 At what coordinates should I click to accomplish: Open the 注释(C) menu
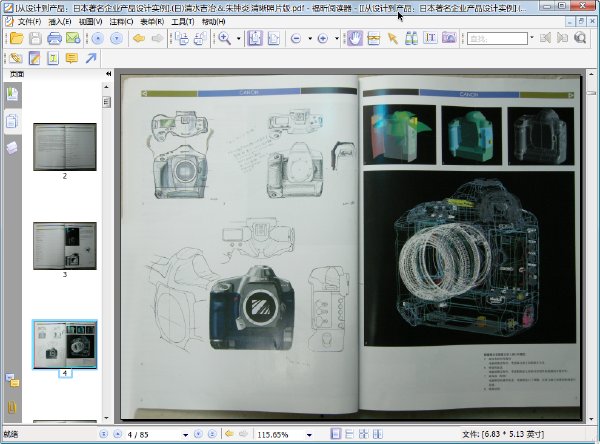(121, 22)
